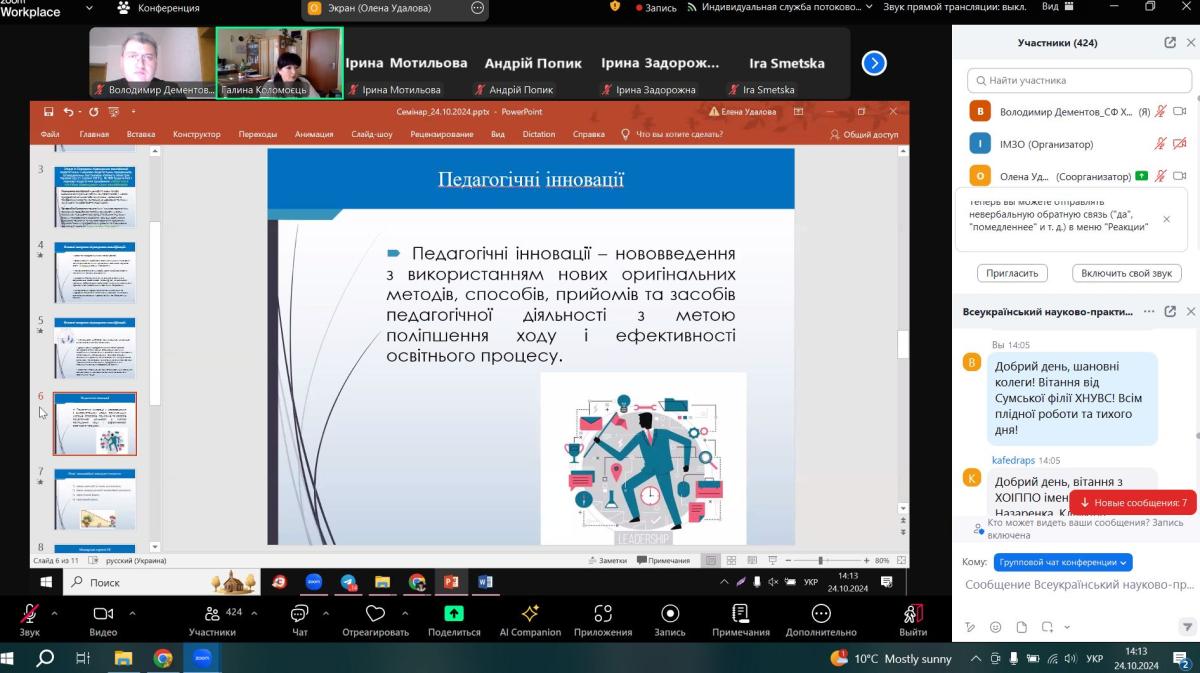Pop out the Participants panel
Viewport: 1200px width, 673px height.
pos(1170,43)
